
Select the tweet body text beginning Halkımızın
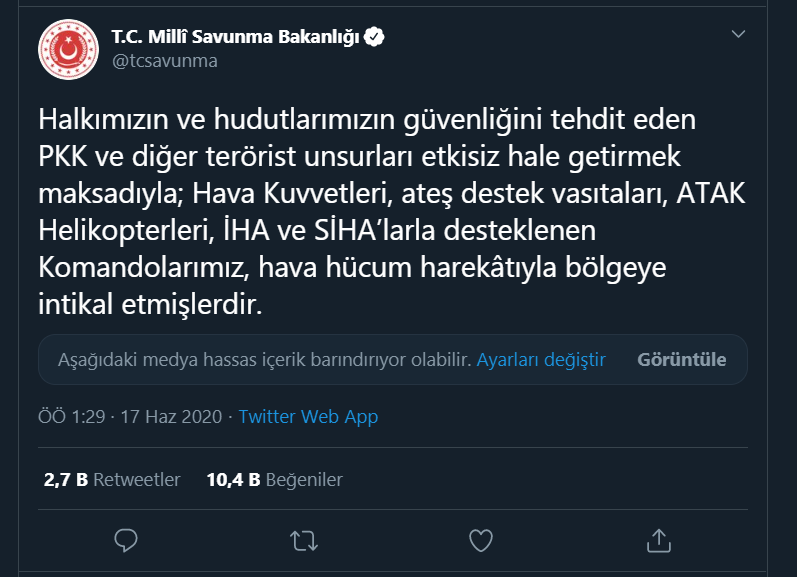391,211
